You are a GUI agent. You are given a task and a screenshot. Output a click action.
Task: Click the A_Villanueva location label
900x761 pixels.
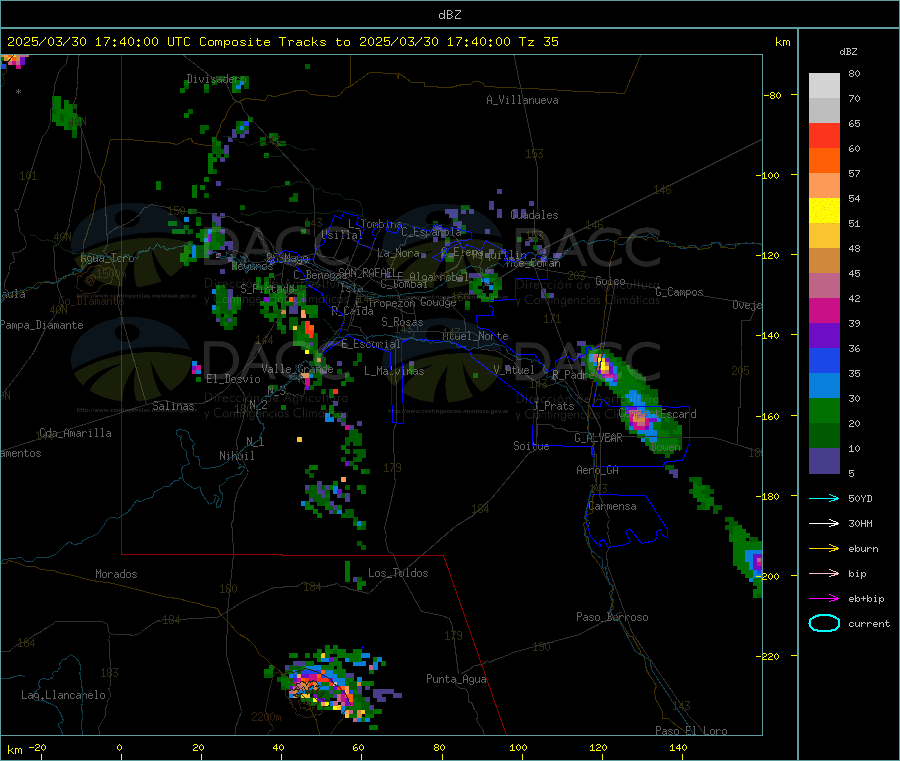pyautogui.click(x=522, y=100)
